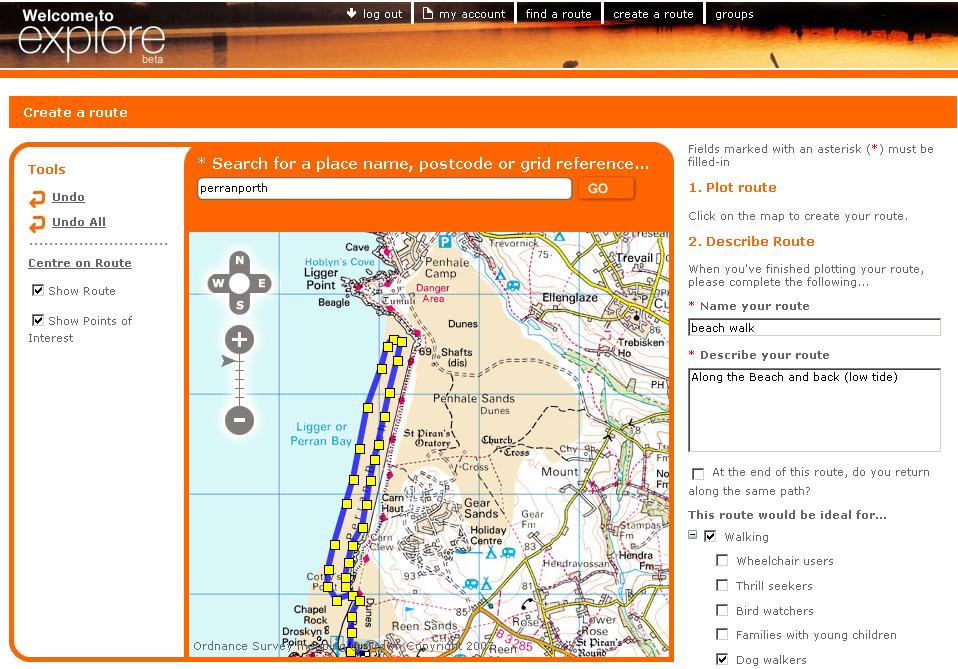The image size is (958, 669).
Task: Uncheck the Show Route checkbox
Action: point(38,290)
